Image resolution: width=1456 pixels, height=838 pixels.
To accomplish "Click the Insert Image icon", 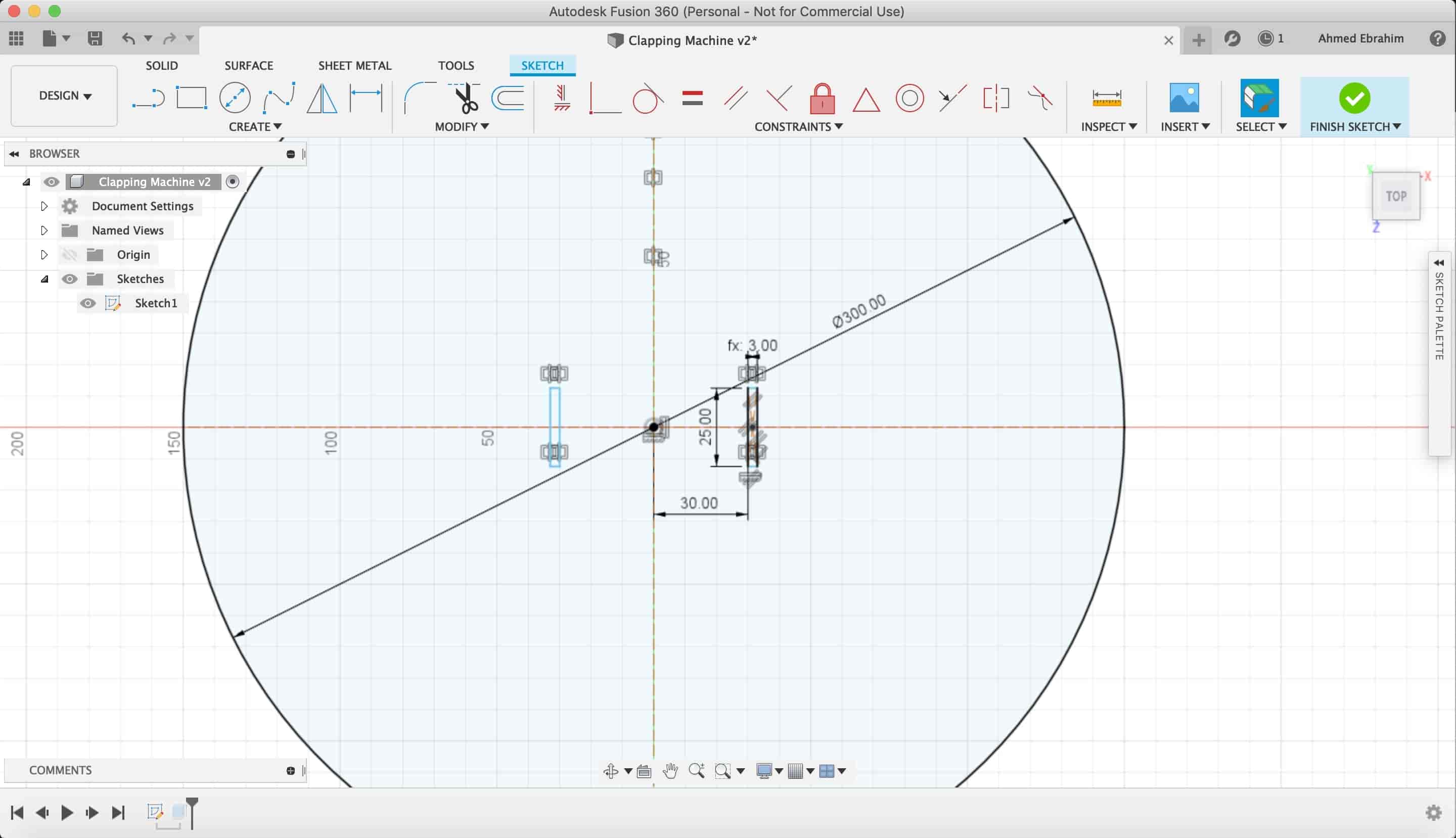I will coord(1184,97).
